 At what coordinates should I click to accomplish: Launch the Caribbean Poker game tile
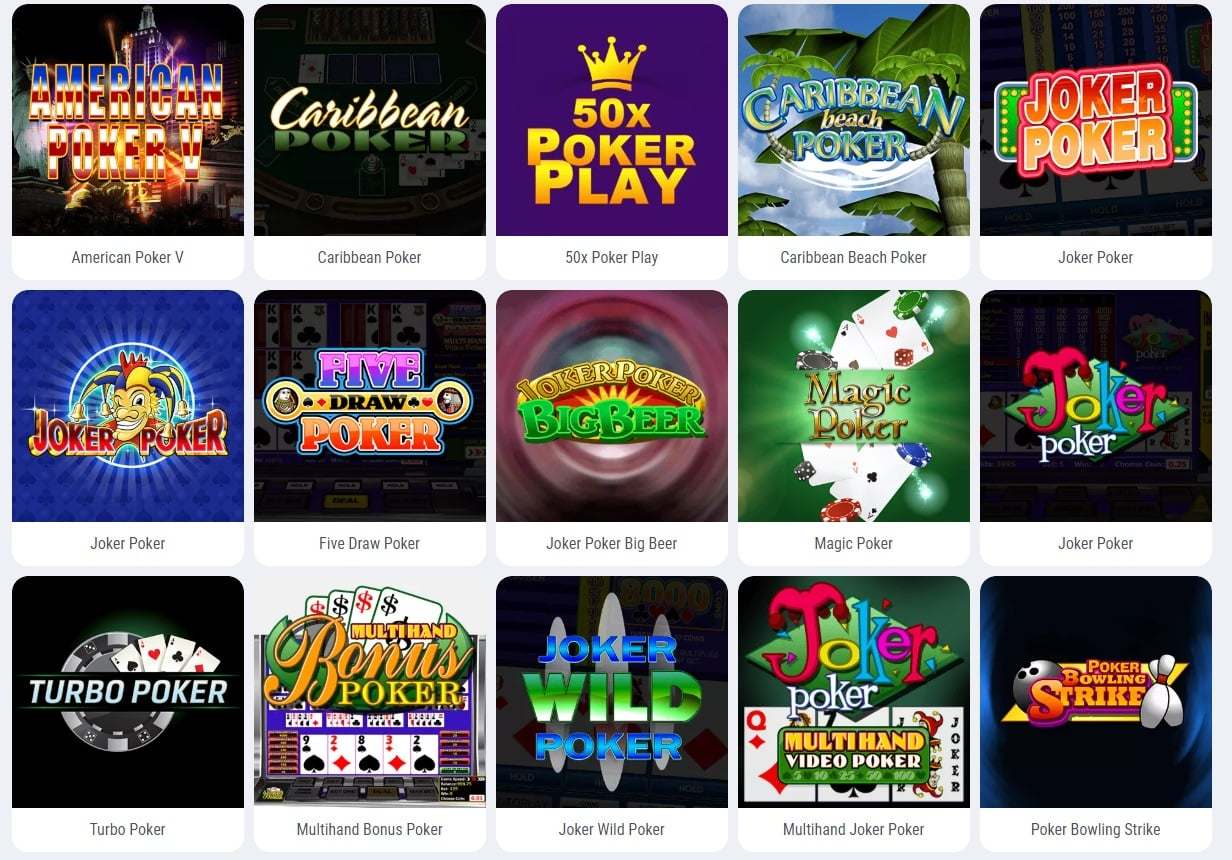click(x=370, y=120)
